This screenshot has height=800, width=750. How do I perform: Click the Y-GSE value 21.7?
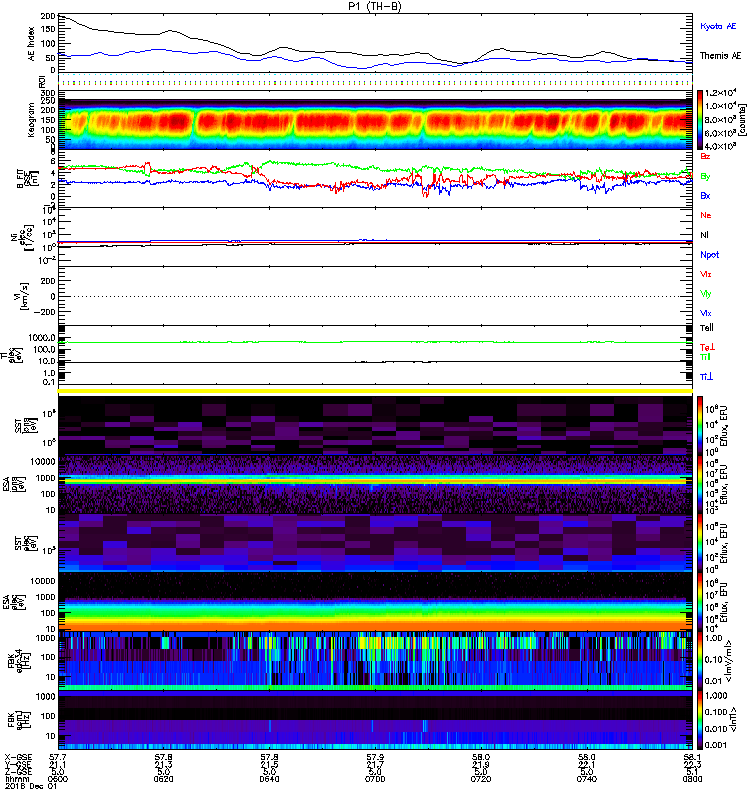click(375, 764)
